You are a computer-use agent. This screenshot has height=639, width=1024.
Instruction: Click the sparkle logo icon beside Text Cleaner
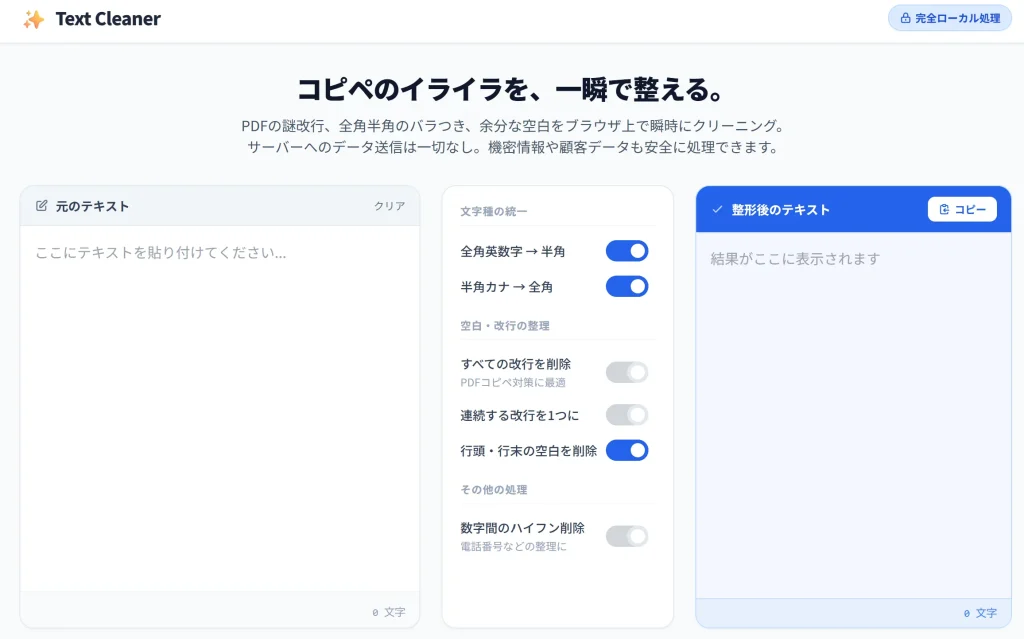(x=34, y=19)
